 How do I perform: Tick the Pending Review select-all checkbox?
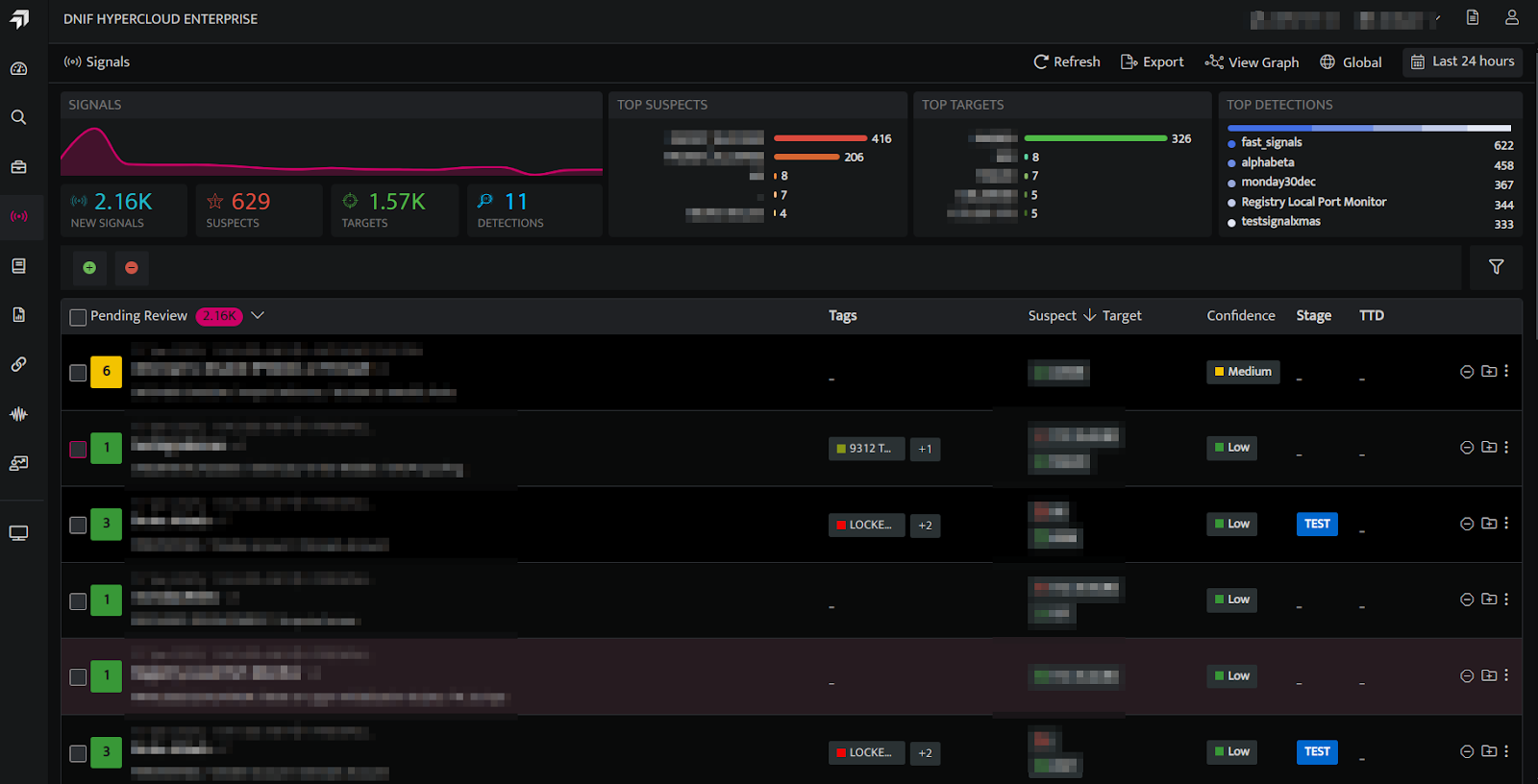(78, 317)
